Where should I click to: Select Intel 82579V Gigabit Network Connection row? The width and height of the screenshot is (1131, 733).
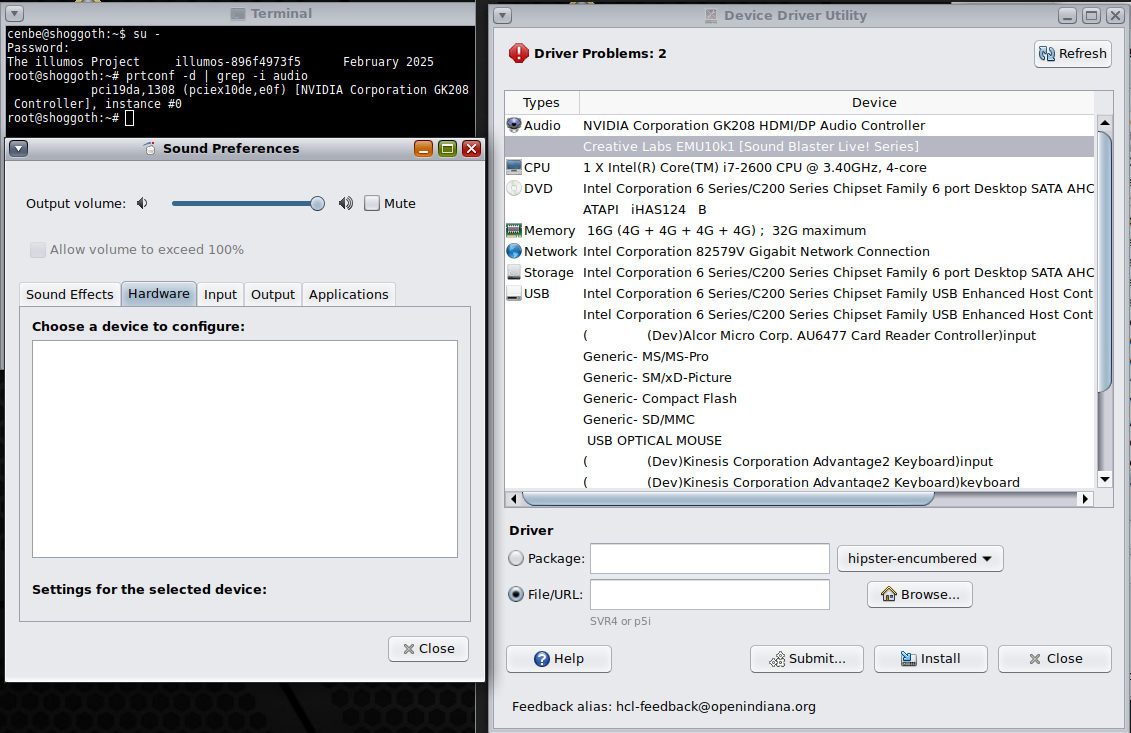(799, 251)
